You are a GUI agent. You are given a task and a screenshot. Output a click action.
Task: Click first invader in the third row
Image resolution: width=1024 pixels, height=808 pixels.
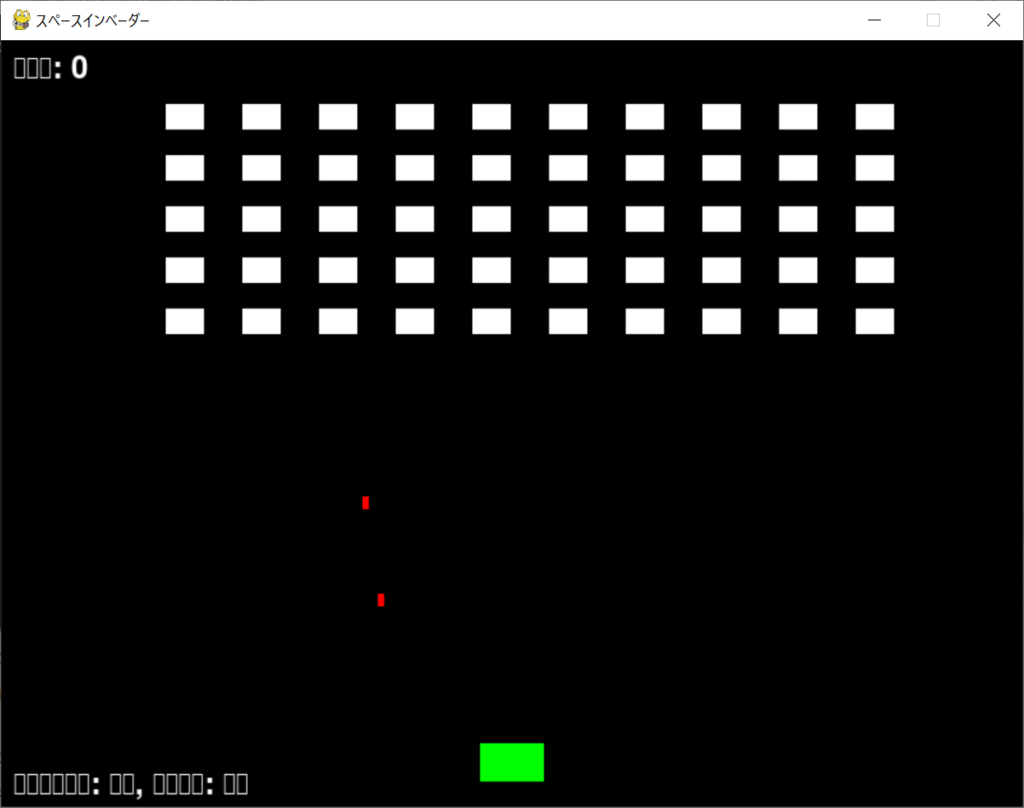[185, 219]
